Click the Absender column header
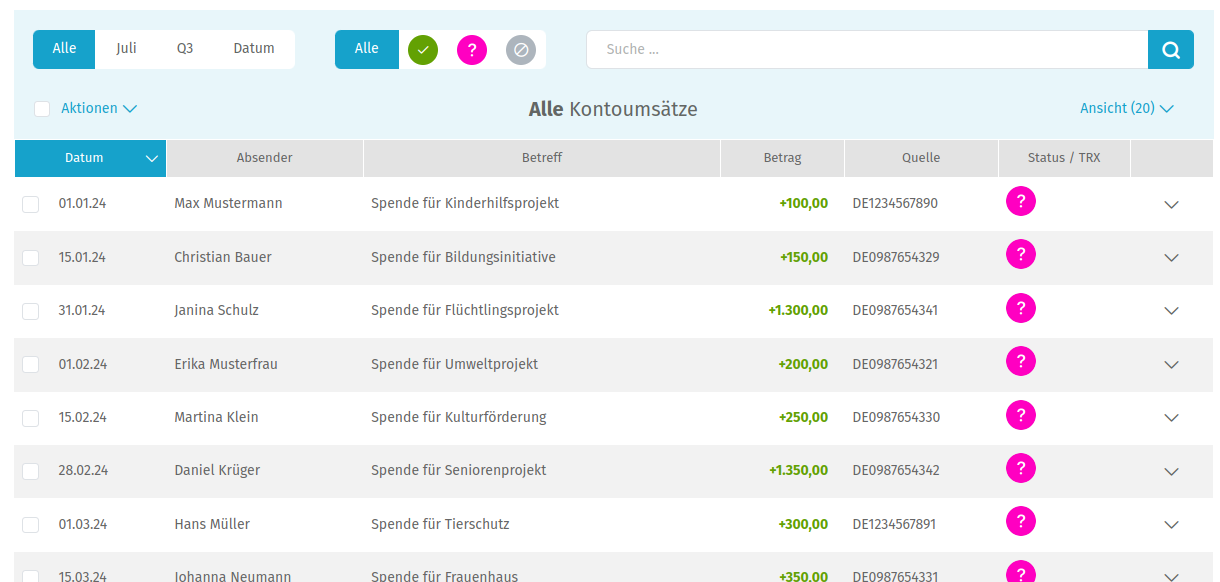 (x=264, y=158)
